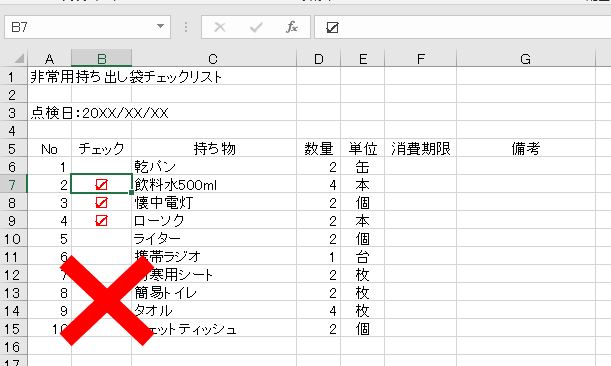Click the 消費期限 header cell

click(420, 149)
